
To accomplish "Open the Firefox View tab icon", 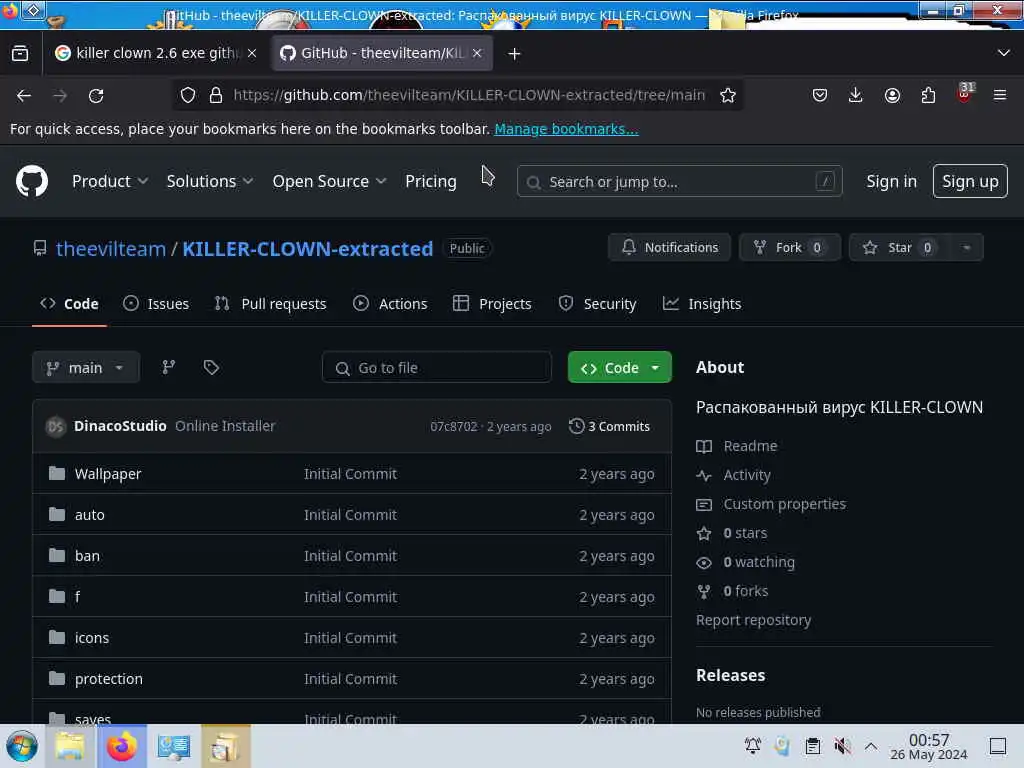I will (20, 53).
